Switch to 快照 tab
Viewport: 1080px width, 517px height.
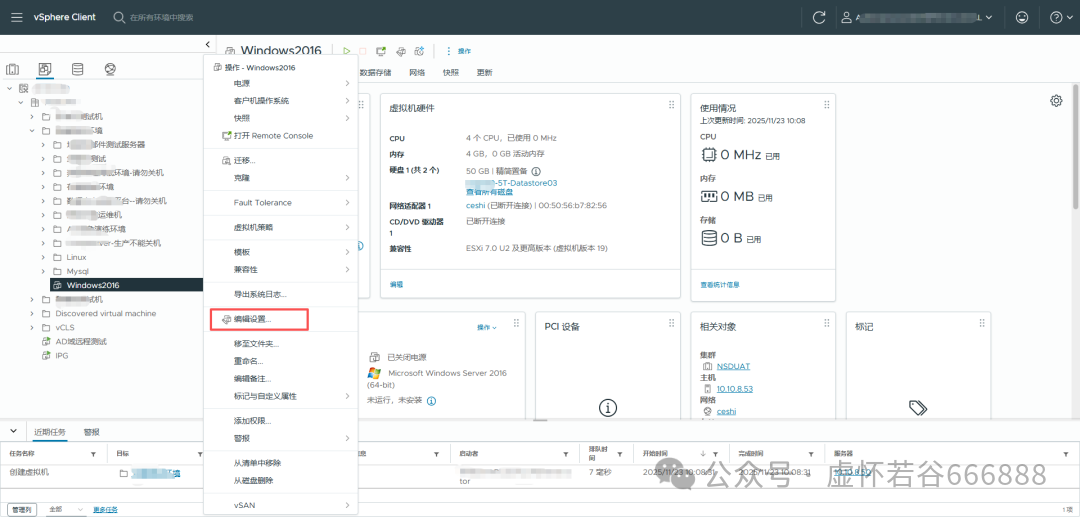450,72
